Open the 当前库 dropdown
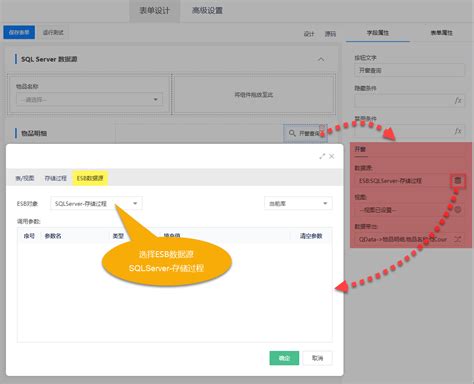 click(298, 203)
